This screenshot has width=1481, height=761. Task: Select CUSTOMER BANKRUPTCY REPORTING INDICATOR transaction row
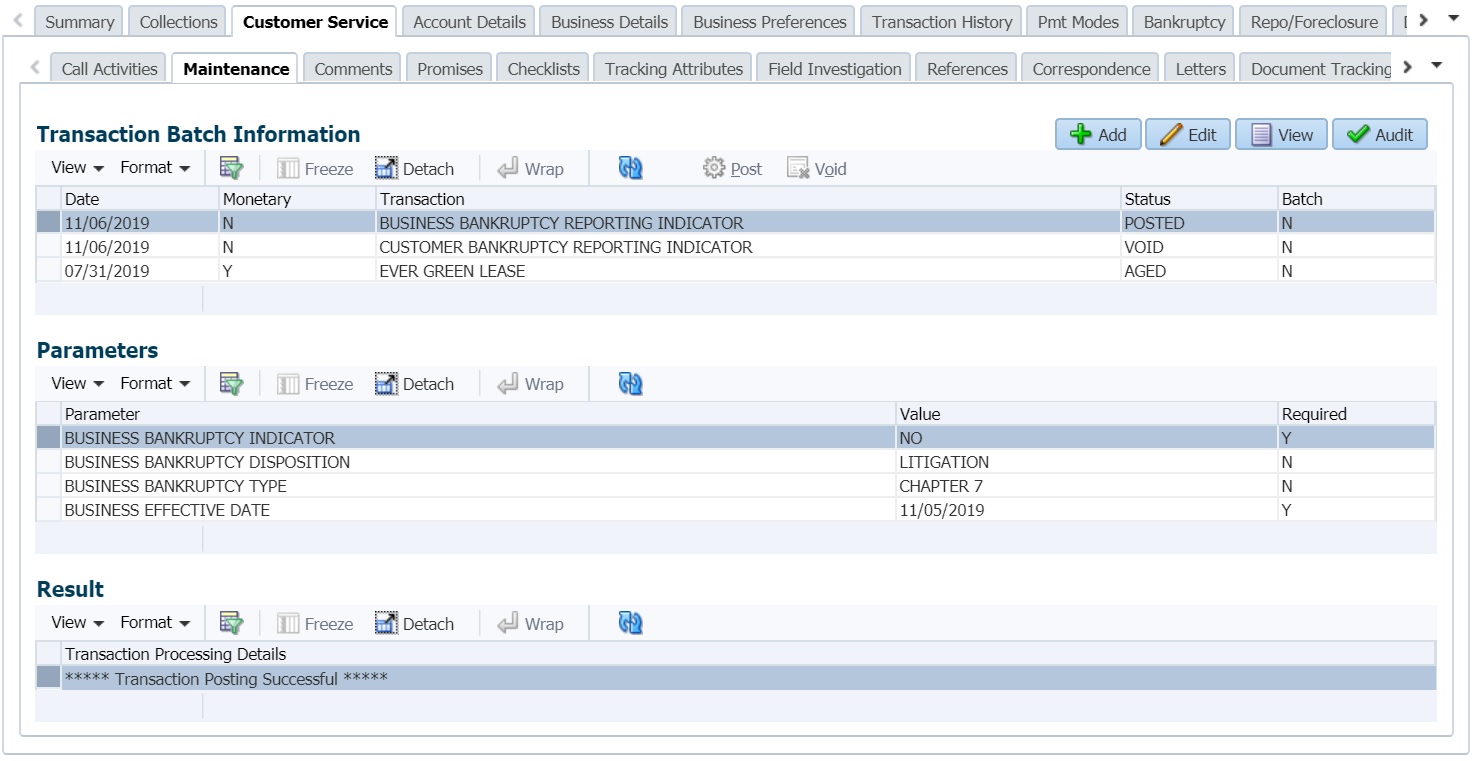[735, 247]
